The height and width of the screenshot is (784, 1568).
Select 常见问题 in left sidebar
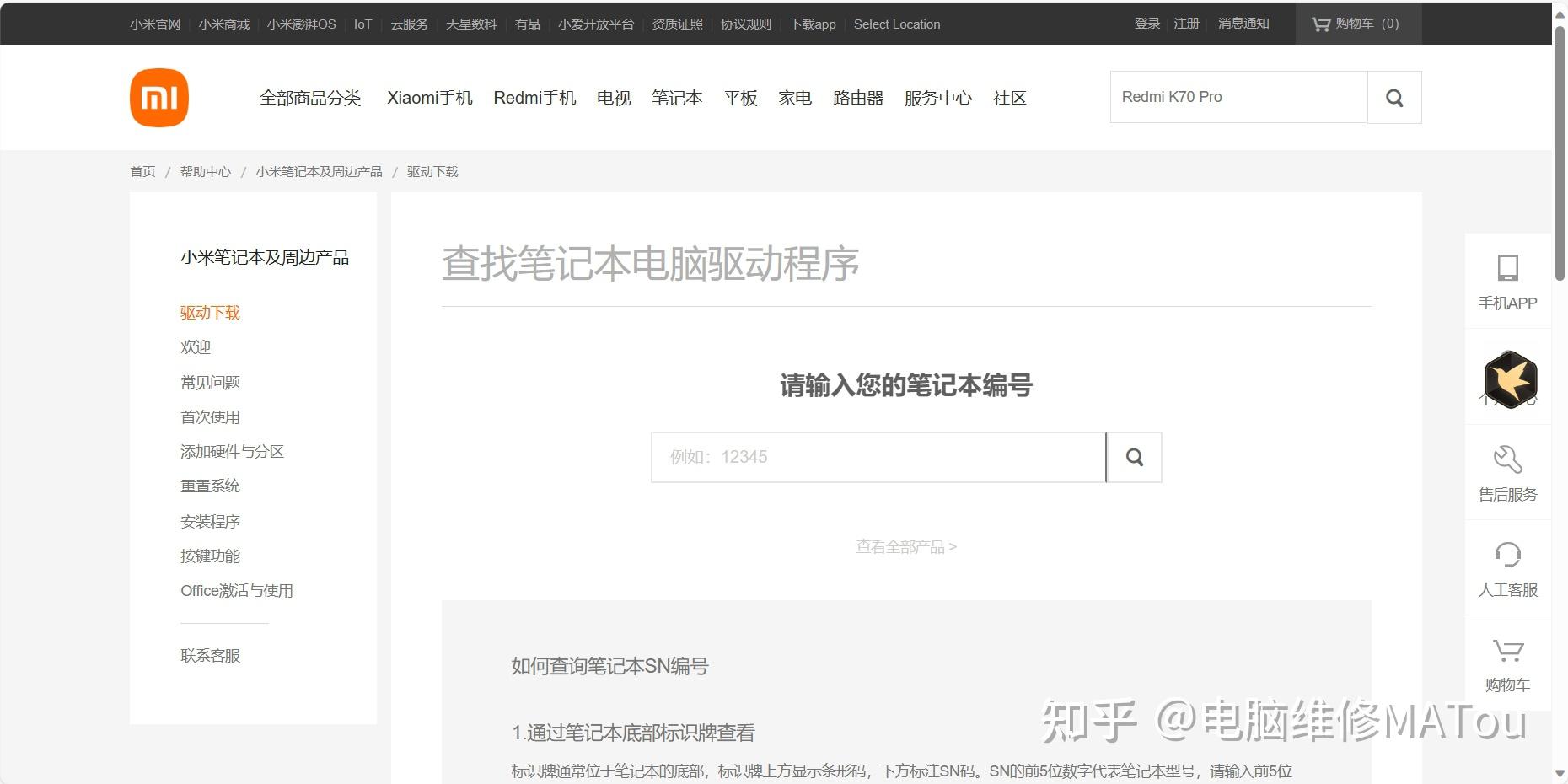pos(210,383)
